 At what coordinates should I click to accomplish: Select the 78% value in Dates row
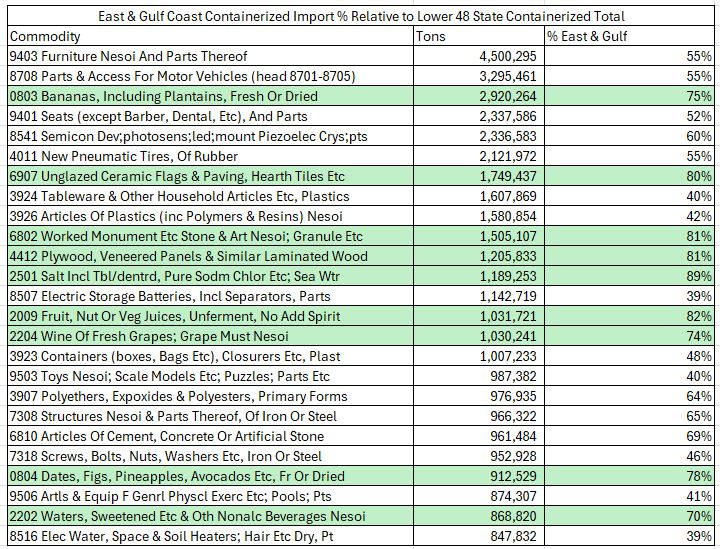point(698,476)
